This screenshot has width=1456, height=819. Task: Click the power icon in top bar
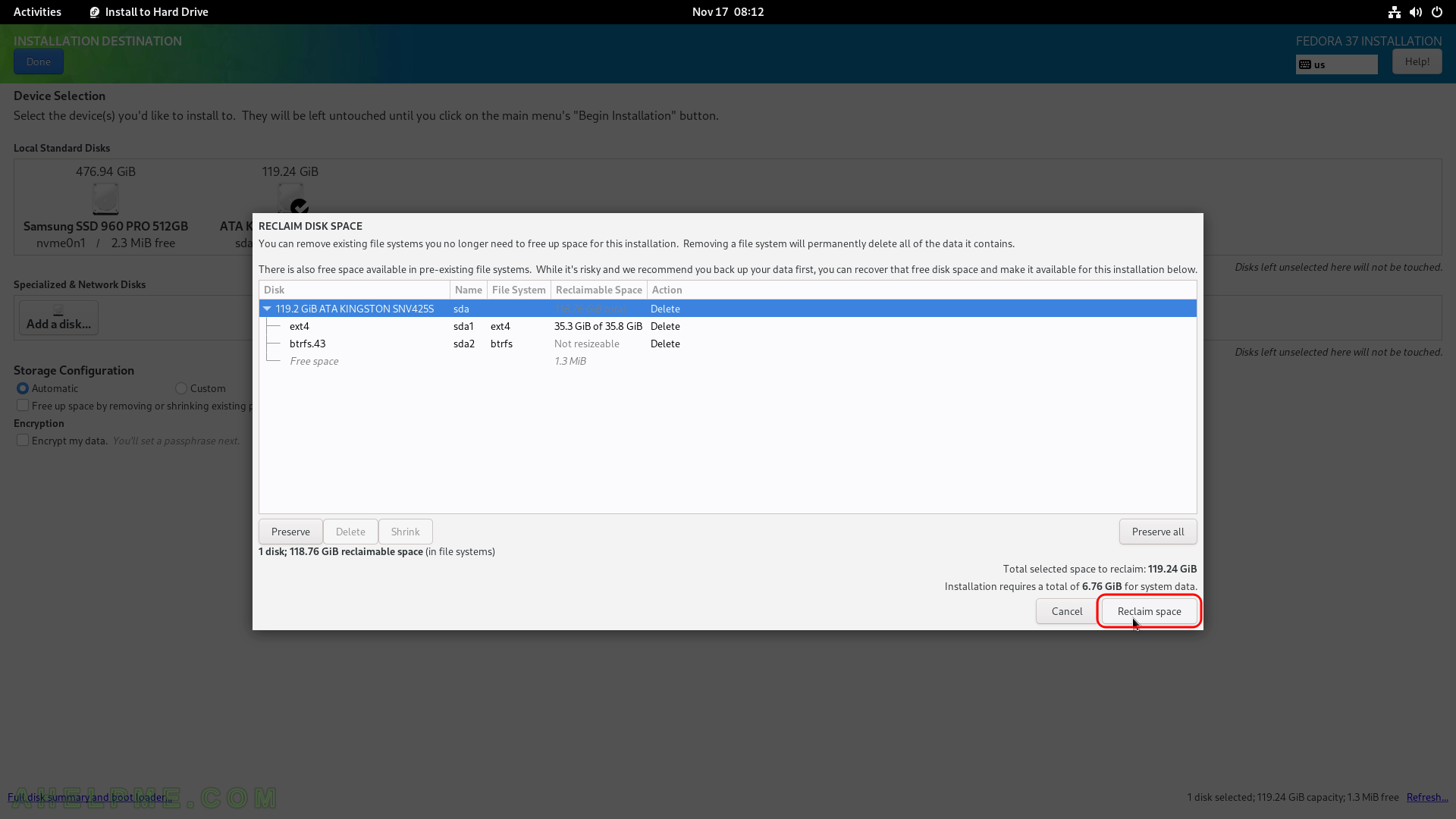1436,12
